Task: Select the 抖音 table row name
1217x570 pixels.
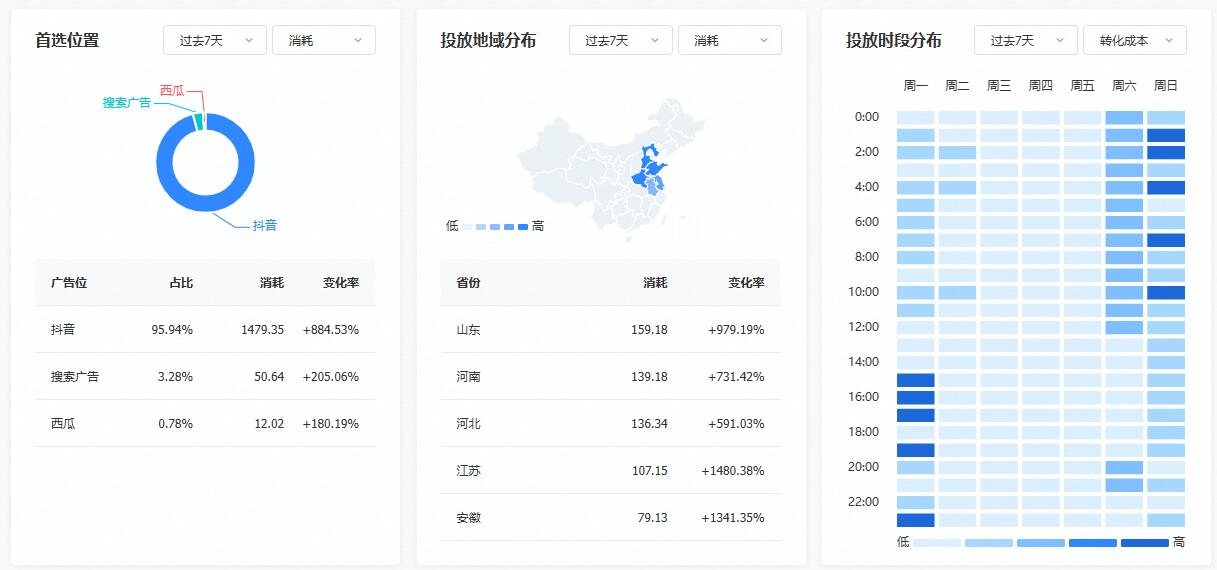Action: (63, 329)
